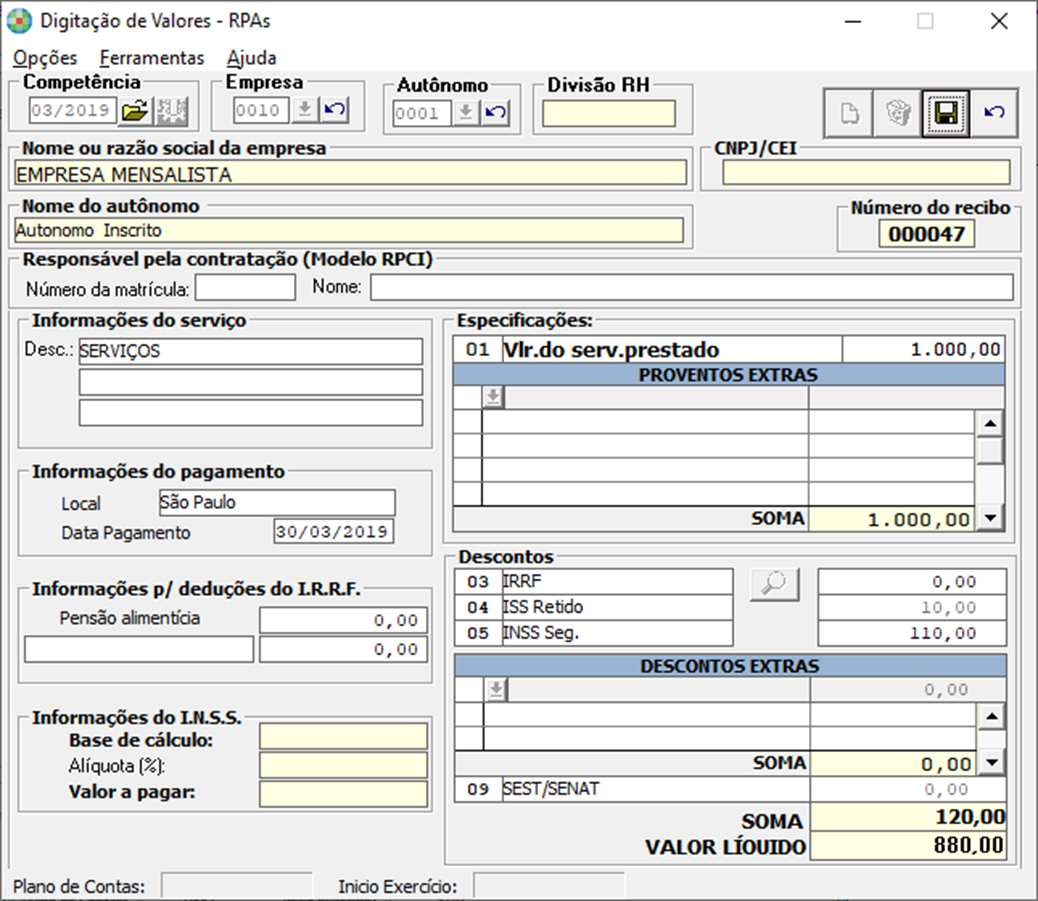Viewport: 1038px width, 901px height.
Task: Open the Ferramentas menu
Action: 152,58
